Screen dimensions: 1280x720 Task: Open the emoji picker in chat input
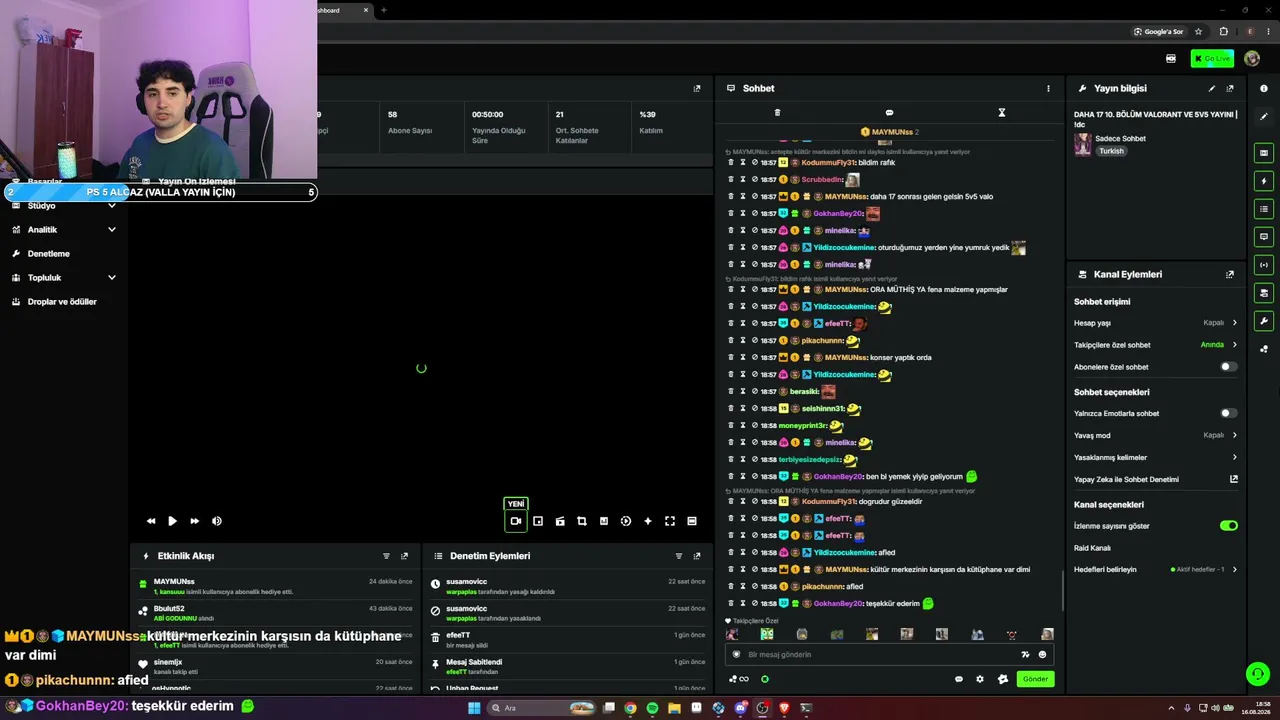pyautogui.click(x=1042, y=655)
